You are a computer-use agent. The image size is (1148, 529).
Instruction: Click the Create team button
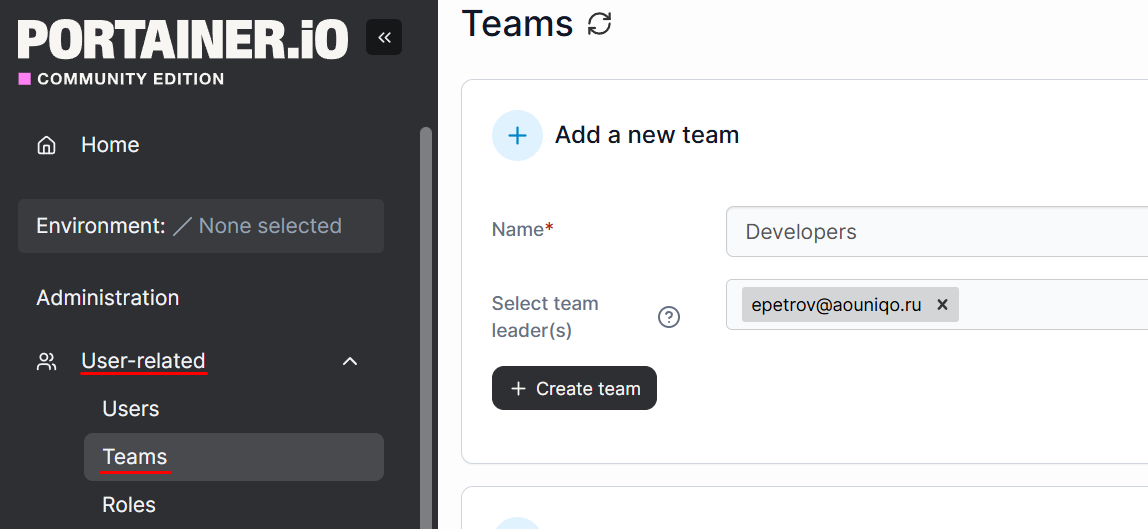574,389
